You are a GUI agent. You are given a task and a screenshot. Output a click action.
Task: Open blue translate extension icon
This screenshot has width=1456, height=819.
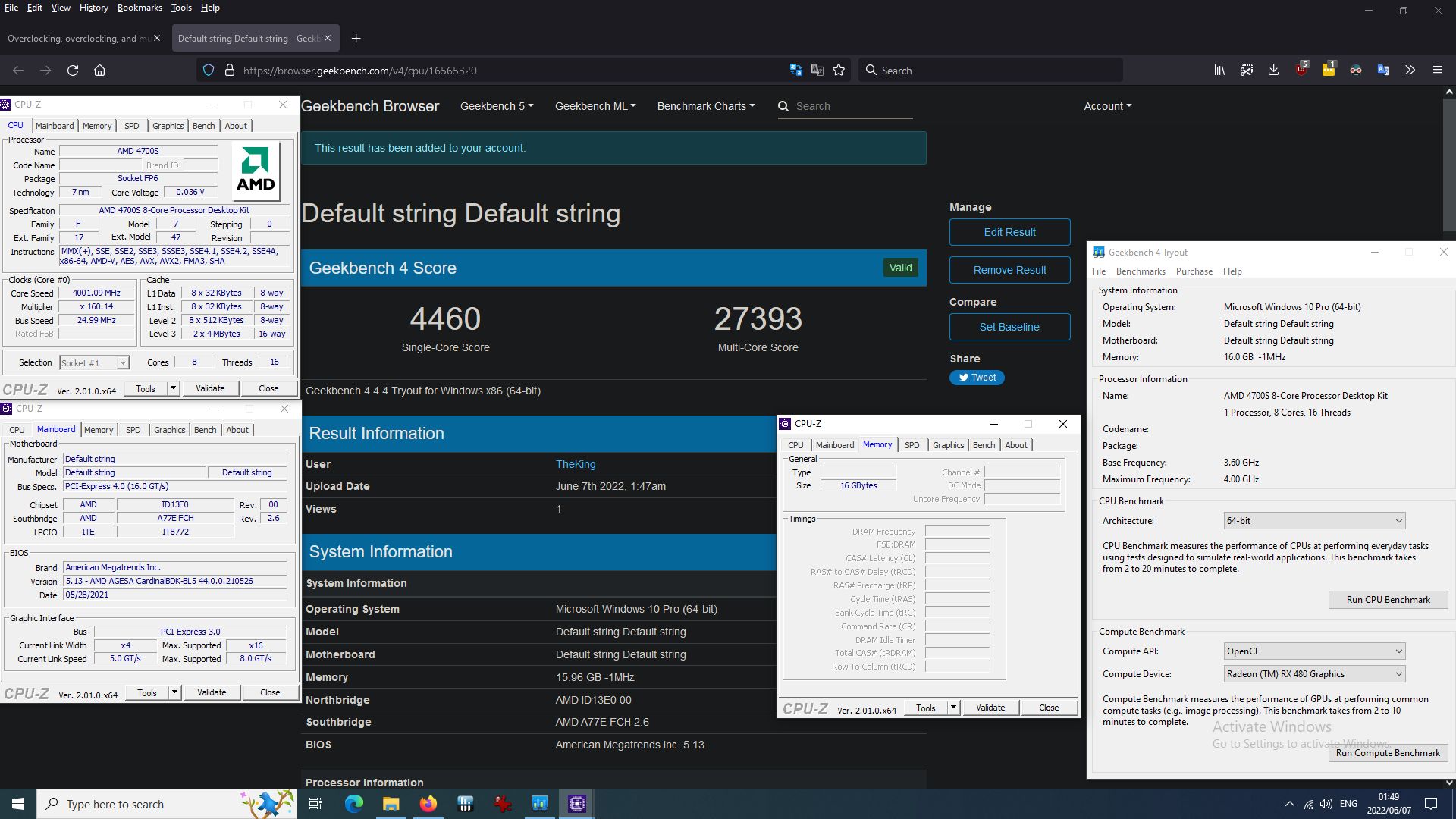point(1383,71)
